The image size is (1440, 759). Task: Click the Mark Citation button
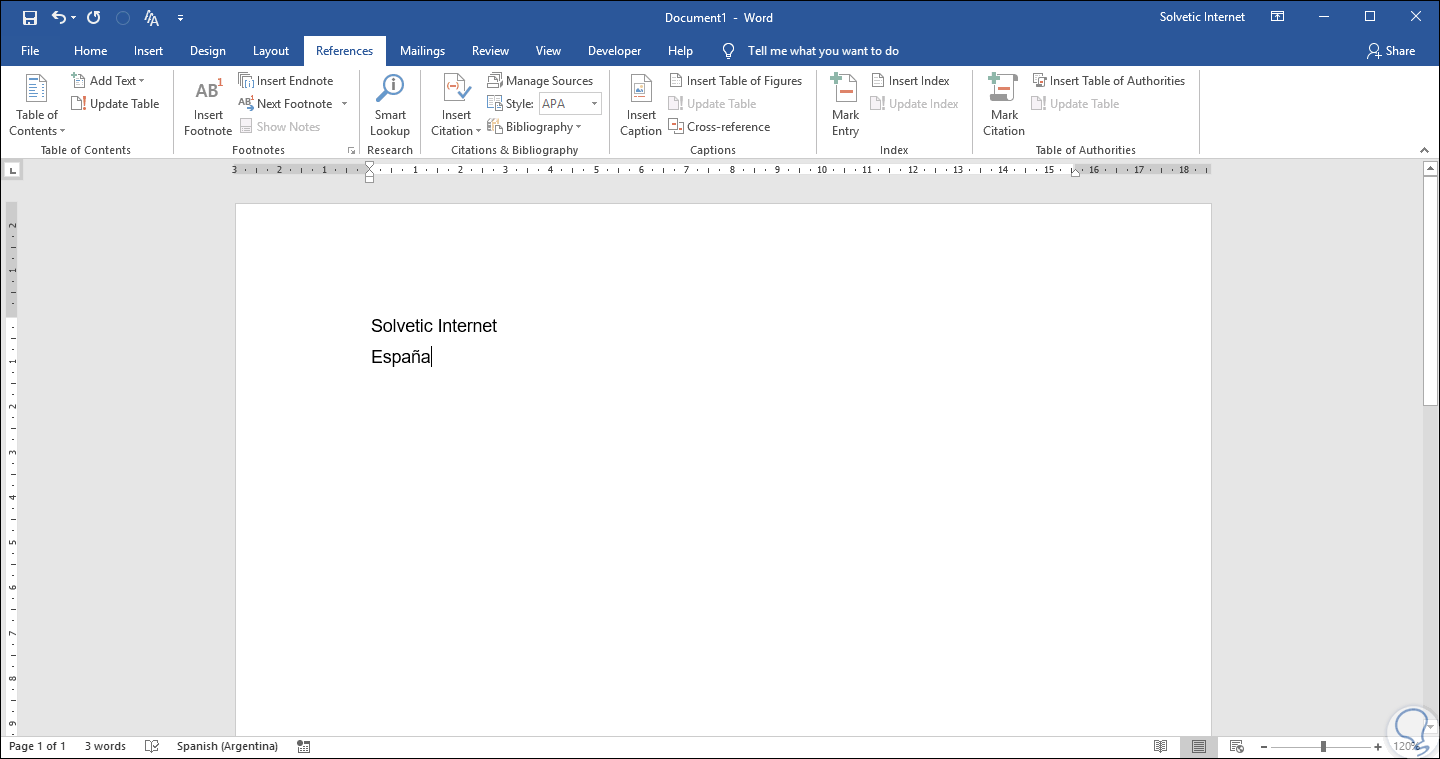1004,105
